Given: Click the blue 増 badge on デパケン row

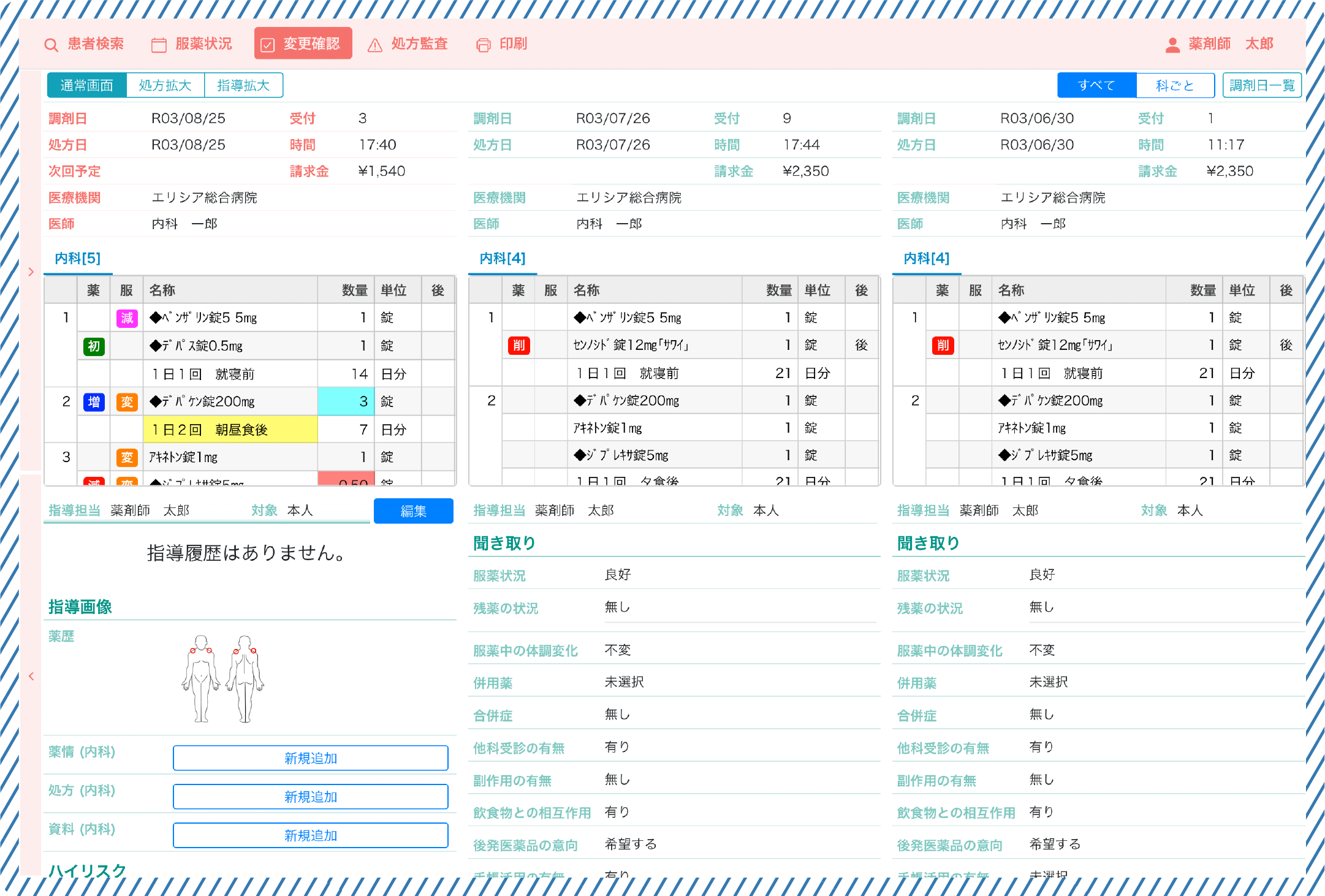Looking at the screenshot, I should point(94,402).
